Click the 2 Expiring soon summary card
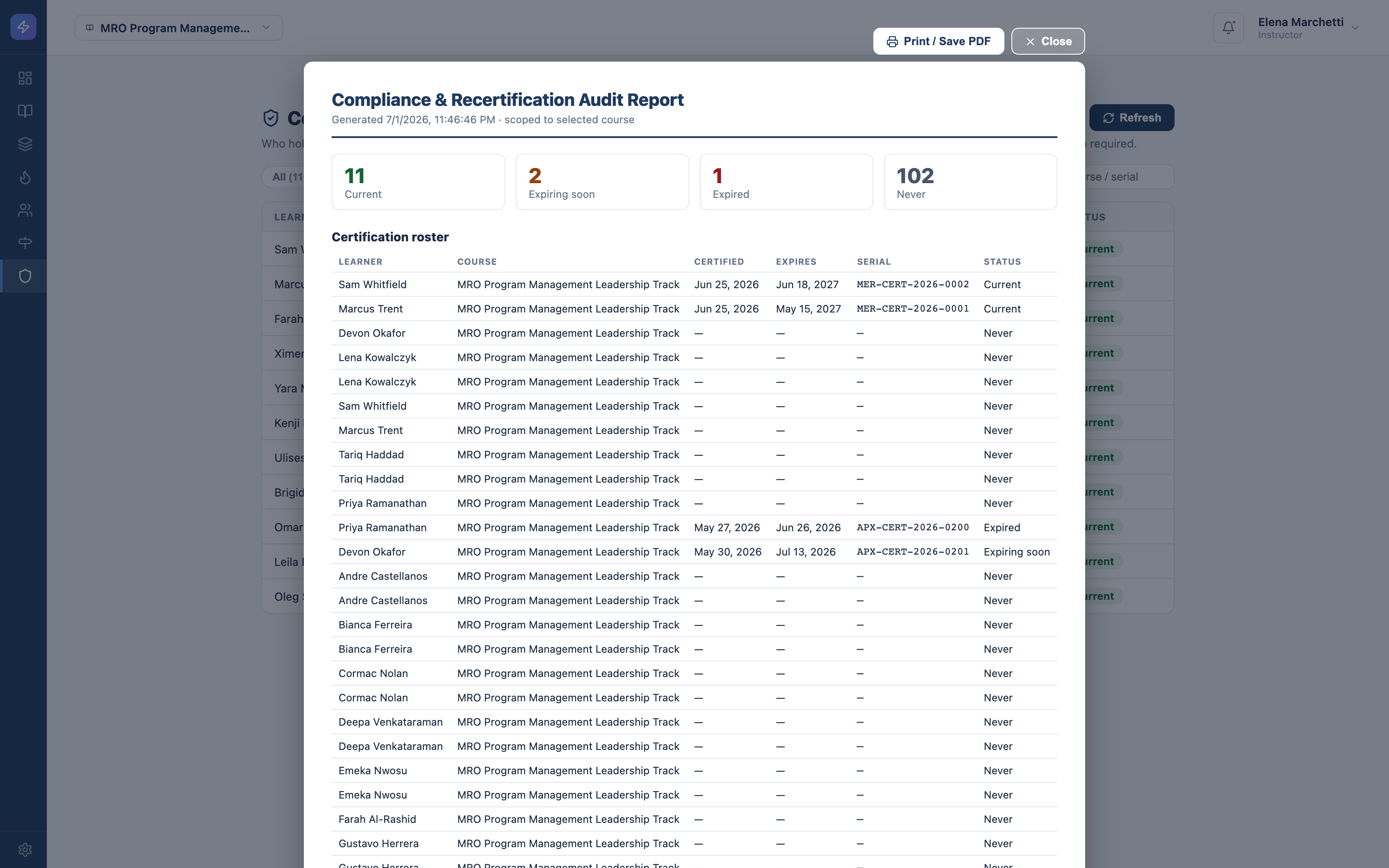Screen dimensions: 1389x868 coord(602,182)
